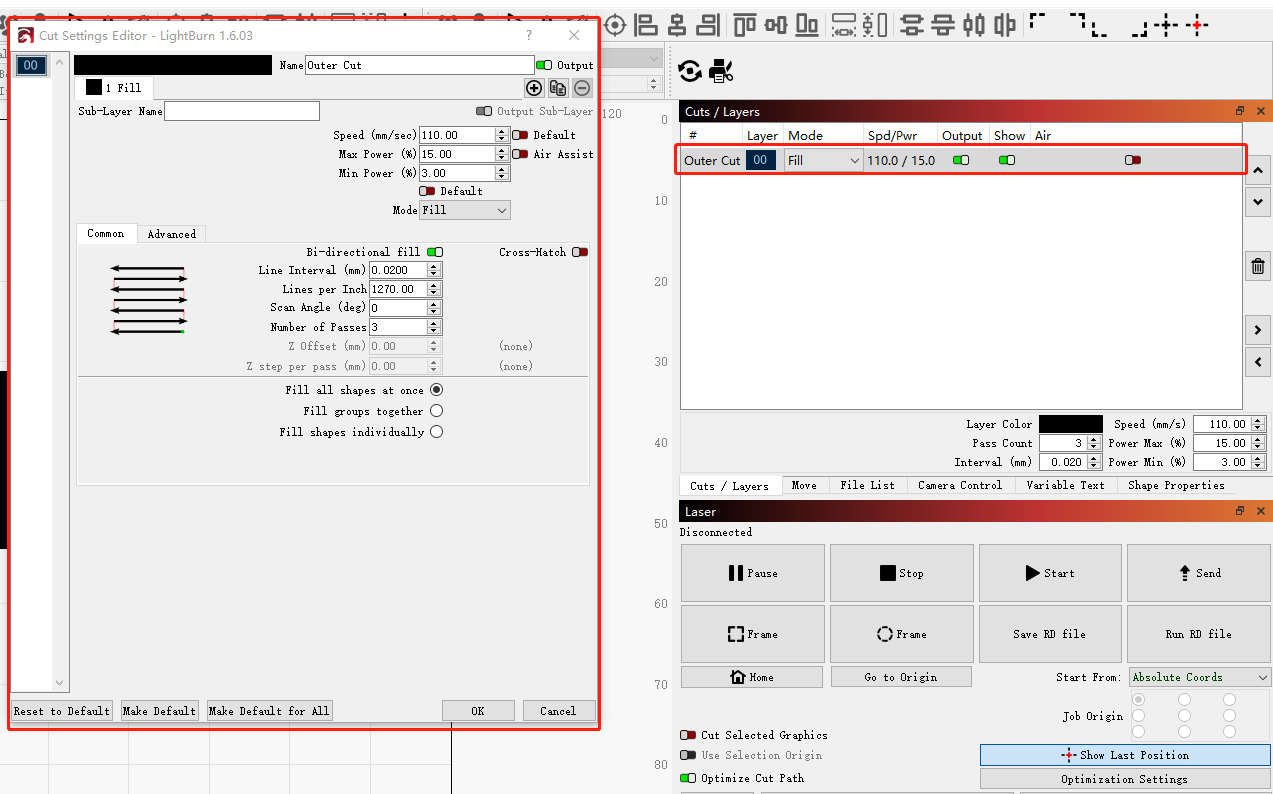The width and height of the screenshot is (1273, 794).
Task: Enable the Cut Selected Graphics switch
Action: click(x=688, y=735)
